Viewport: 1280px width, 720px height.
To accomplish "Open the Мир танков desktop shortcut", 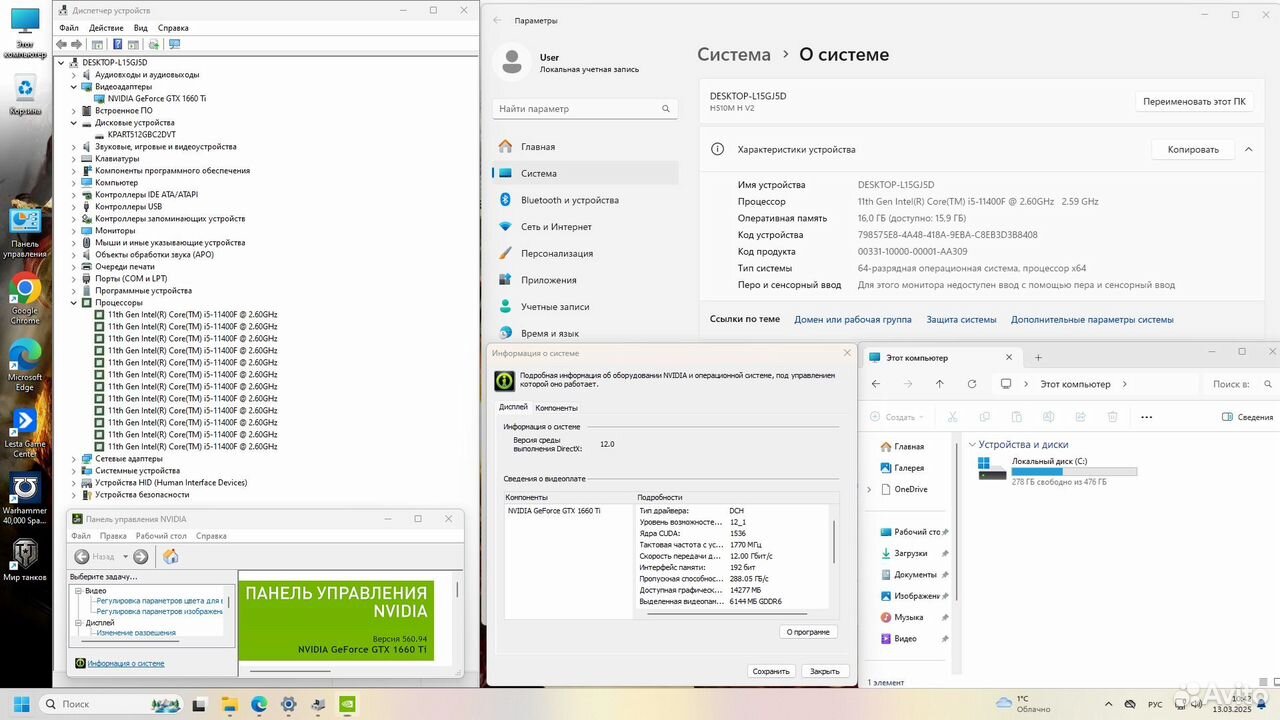I will [x=24, y=560].
